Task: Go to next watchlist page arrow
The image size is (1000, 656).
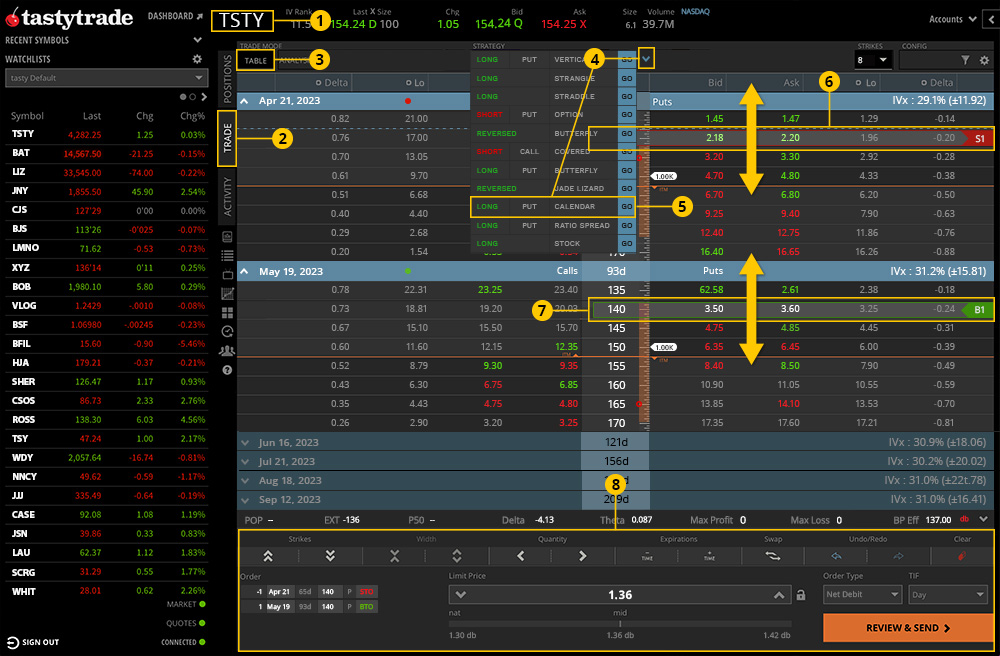Action: (204, 97)
